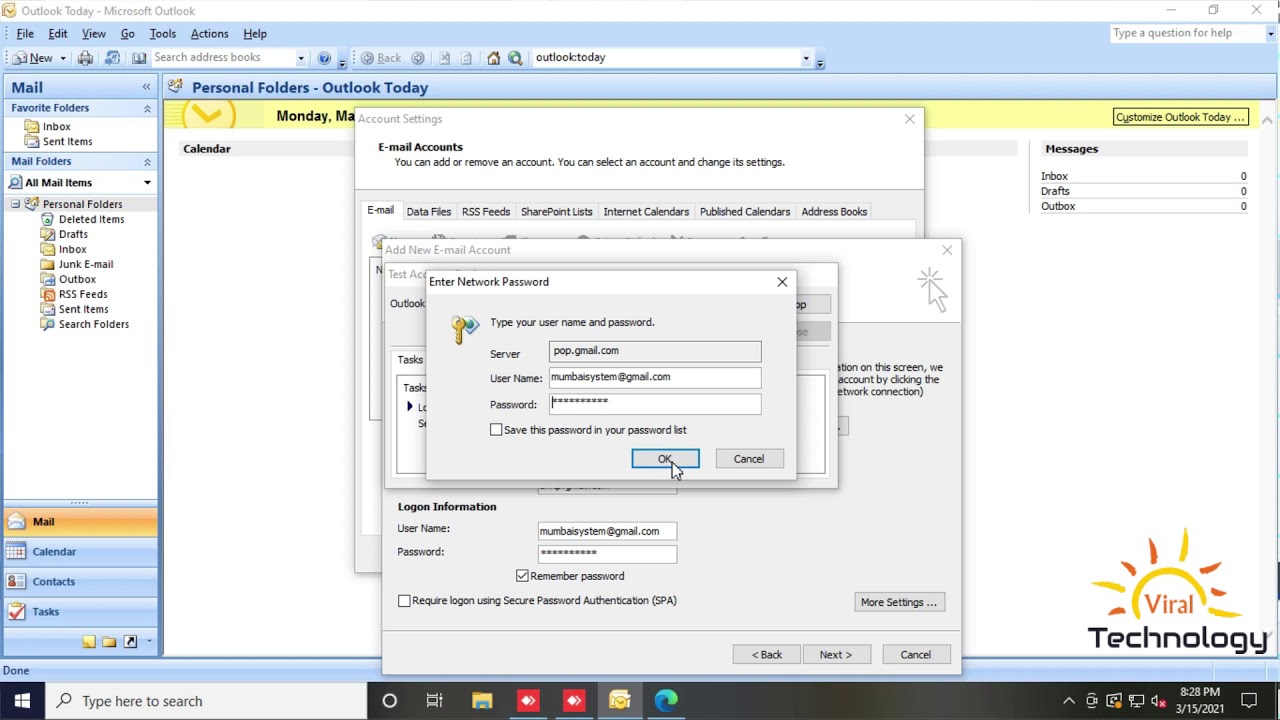Click the Home icon in the web toolbar
1280x720 pixels.
pos(493,58)
